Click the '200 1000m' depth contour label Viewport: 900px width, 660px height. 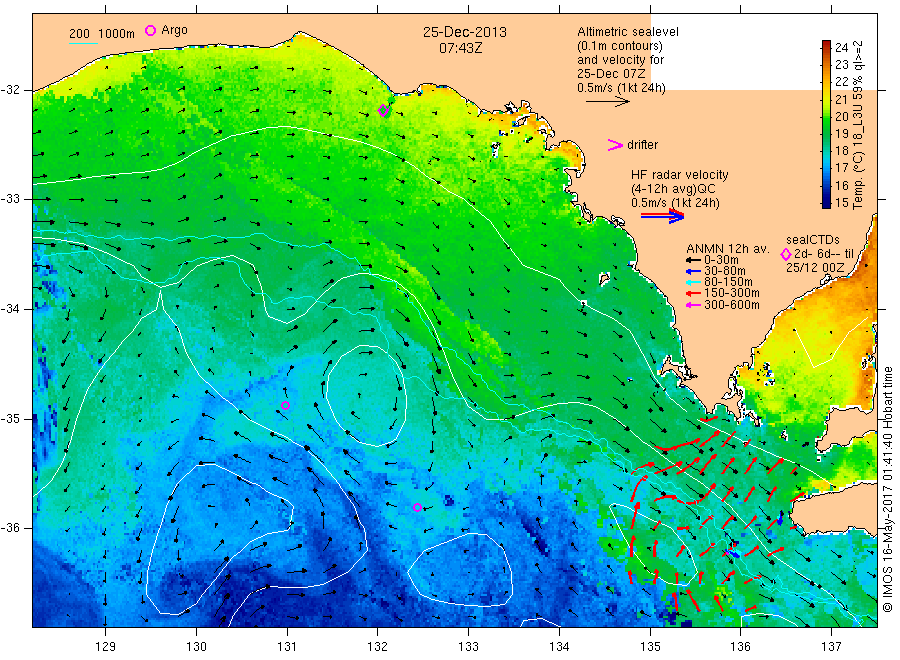click(x=102, y=34)
